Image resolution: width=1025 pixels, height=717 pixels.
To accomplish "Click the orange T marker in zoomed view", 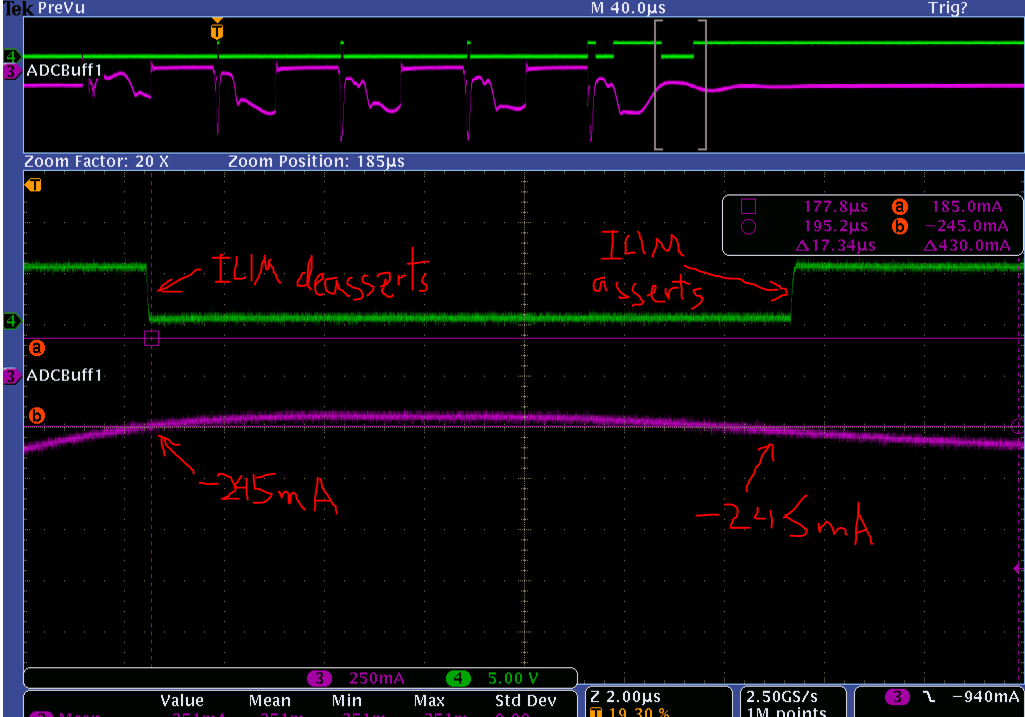I will click(33, 185).
